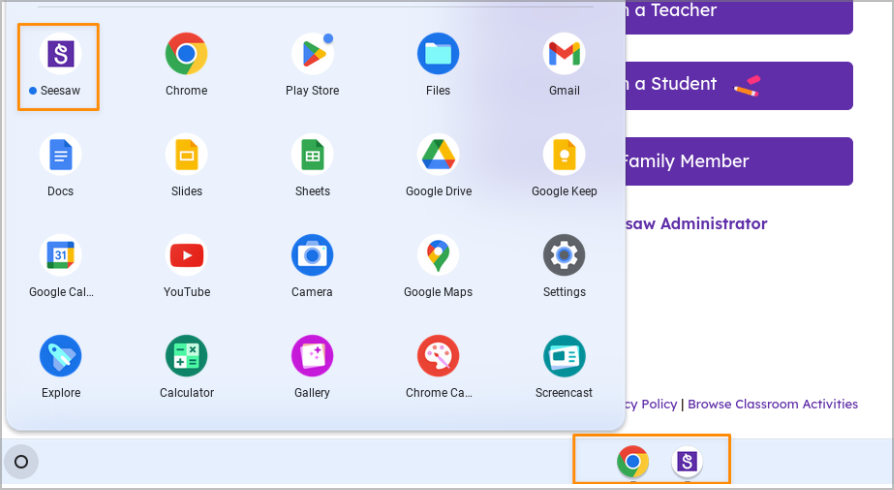The width and height of the screenshot is (894, 490).
Task: Open Browse Classroom Activities link
Action: 773,404
